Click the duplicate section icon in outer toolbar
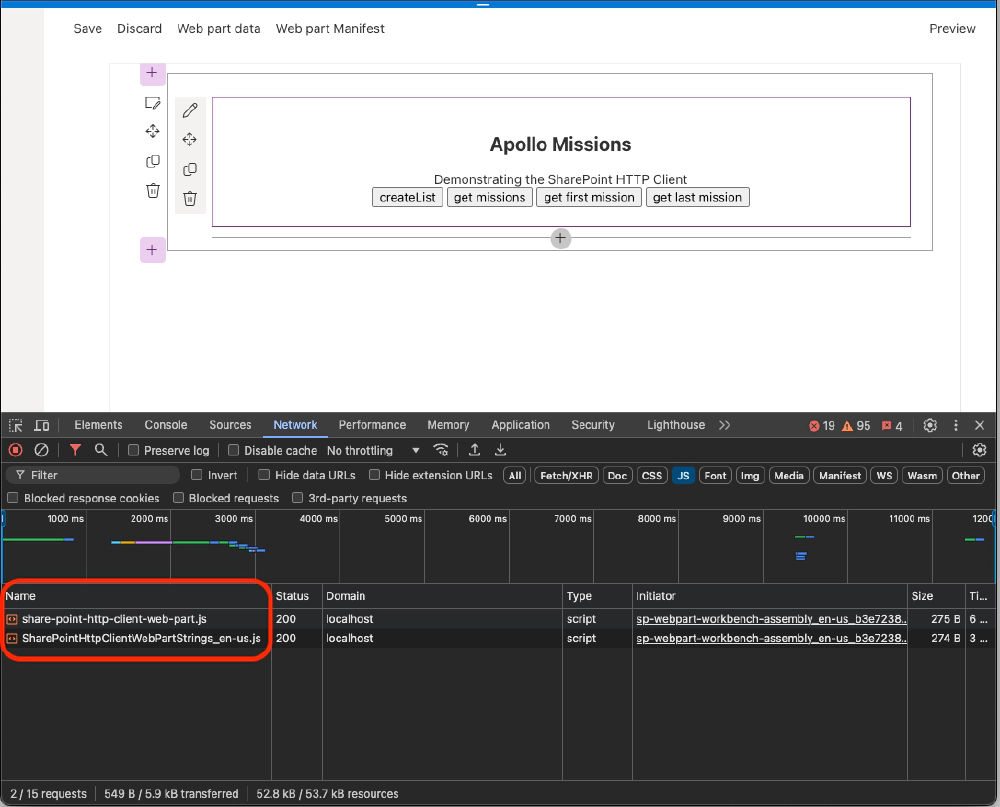1000x807 pixels. pyautogui.click(x=152, y=161)
